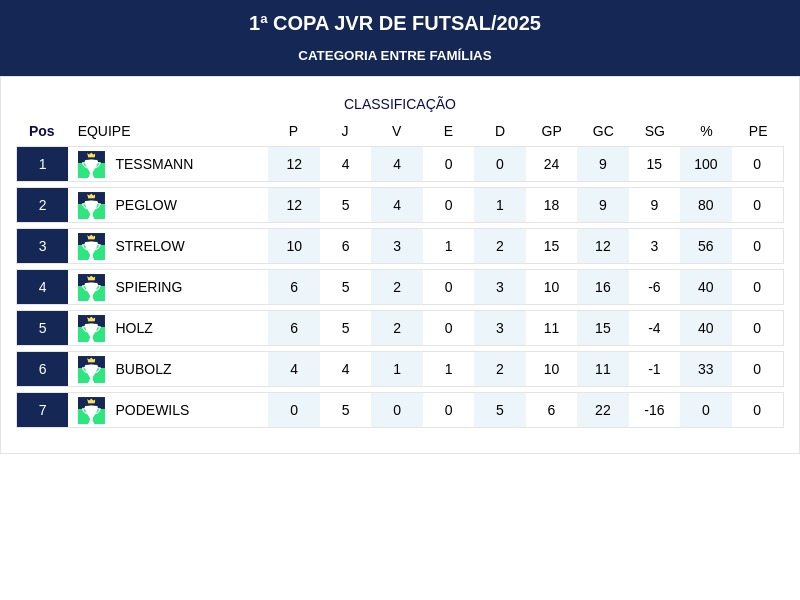
Task: Click the HOLZ team crest icon
Action: [91, 328]
